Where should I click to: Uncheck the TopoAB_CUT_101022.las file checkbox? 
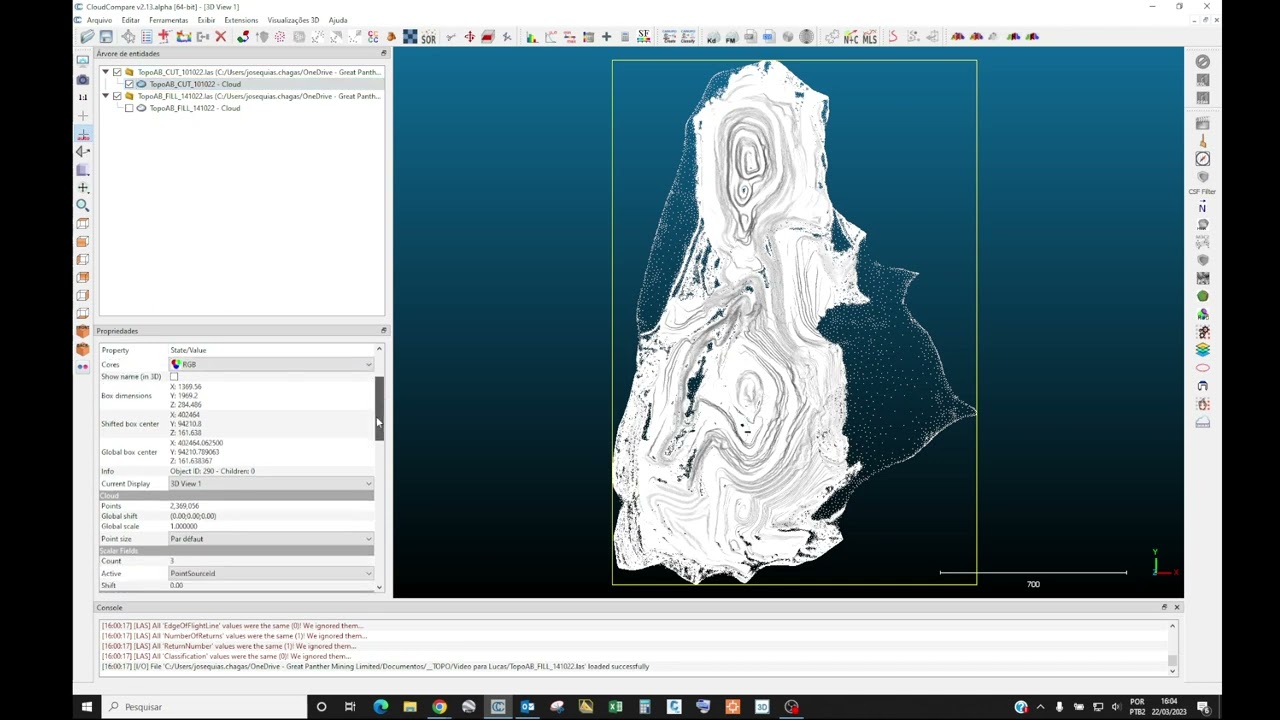(117, 72)
